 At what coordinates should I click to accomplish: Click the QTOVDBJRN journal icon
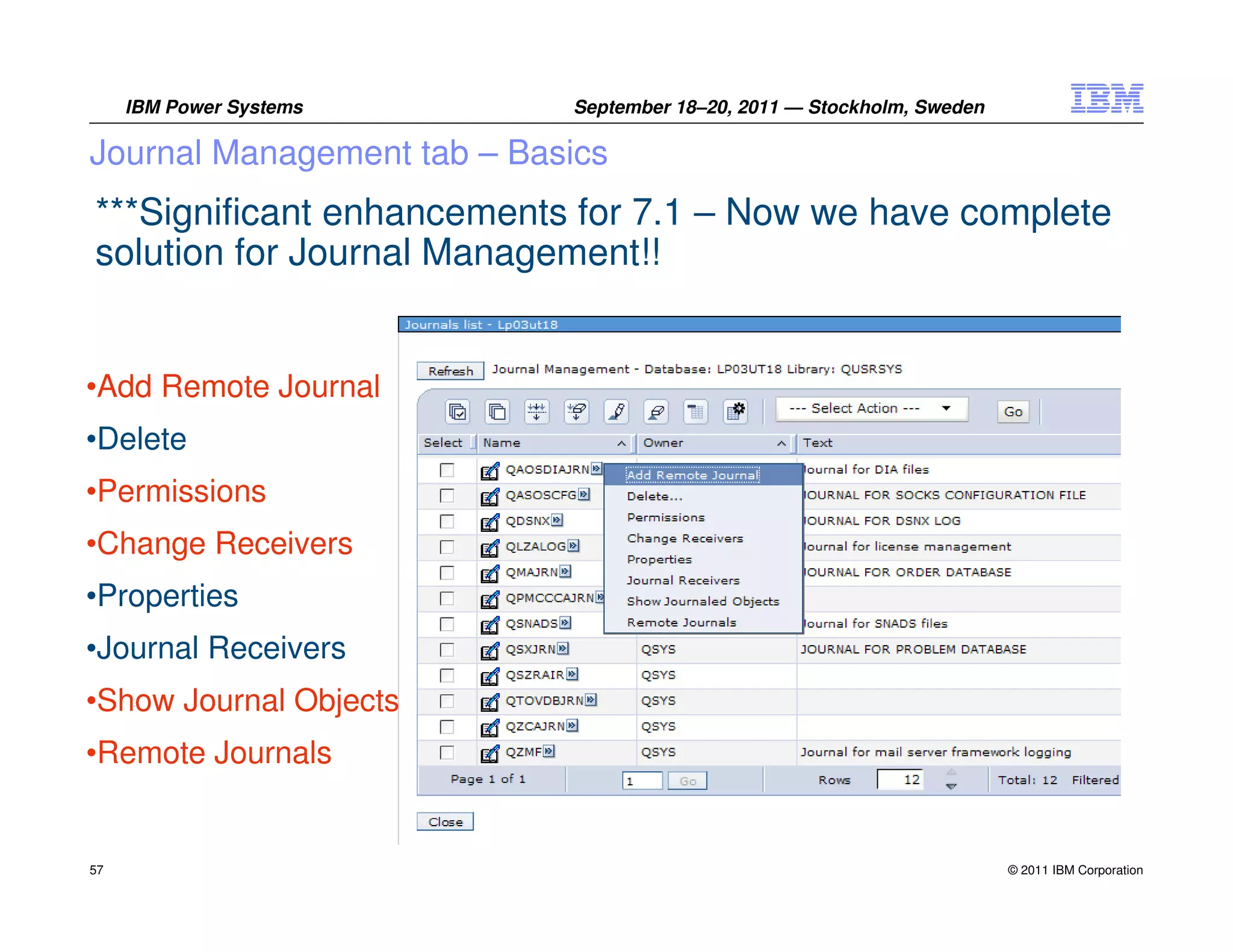point(490,702)
